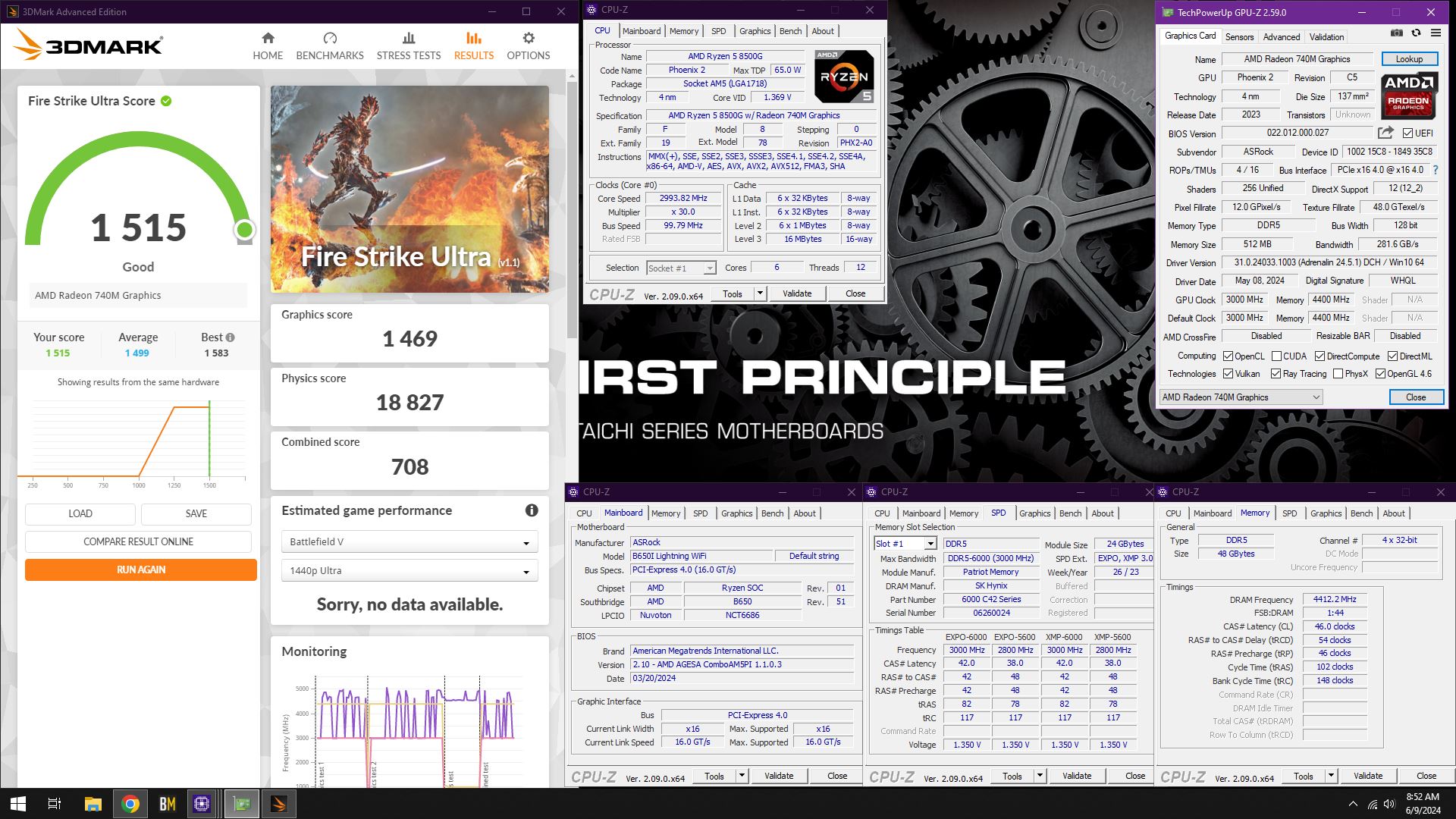Viewport: 1456px width, 819px height.
Task: Toggle Ray Tracing checkbox
Action: coord(1276,374)
